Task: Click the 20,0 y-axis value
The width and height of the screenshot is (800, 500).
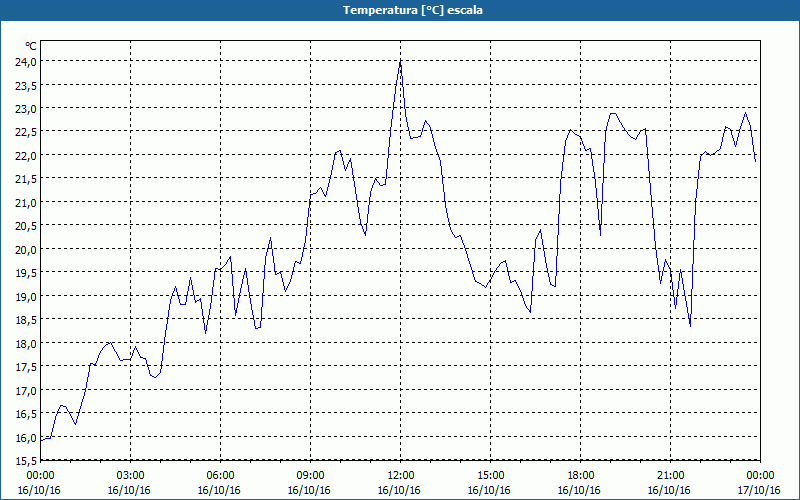Action: [26, 250]
